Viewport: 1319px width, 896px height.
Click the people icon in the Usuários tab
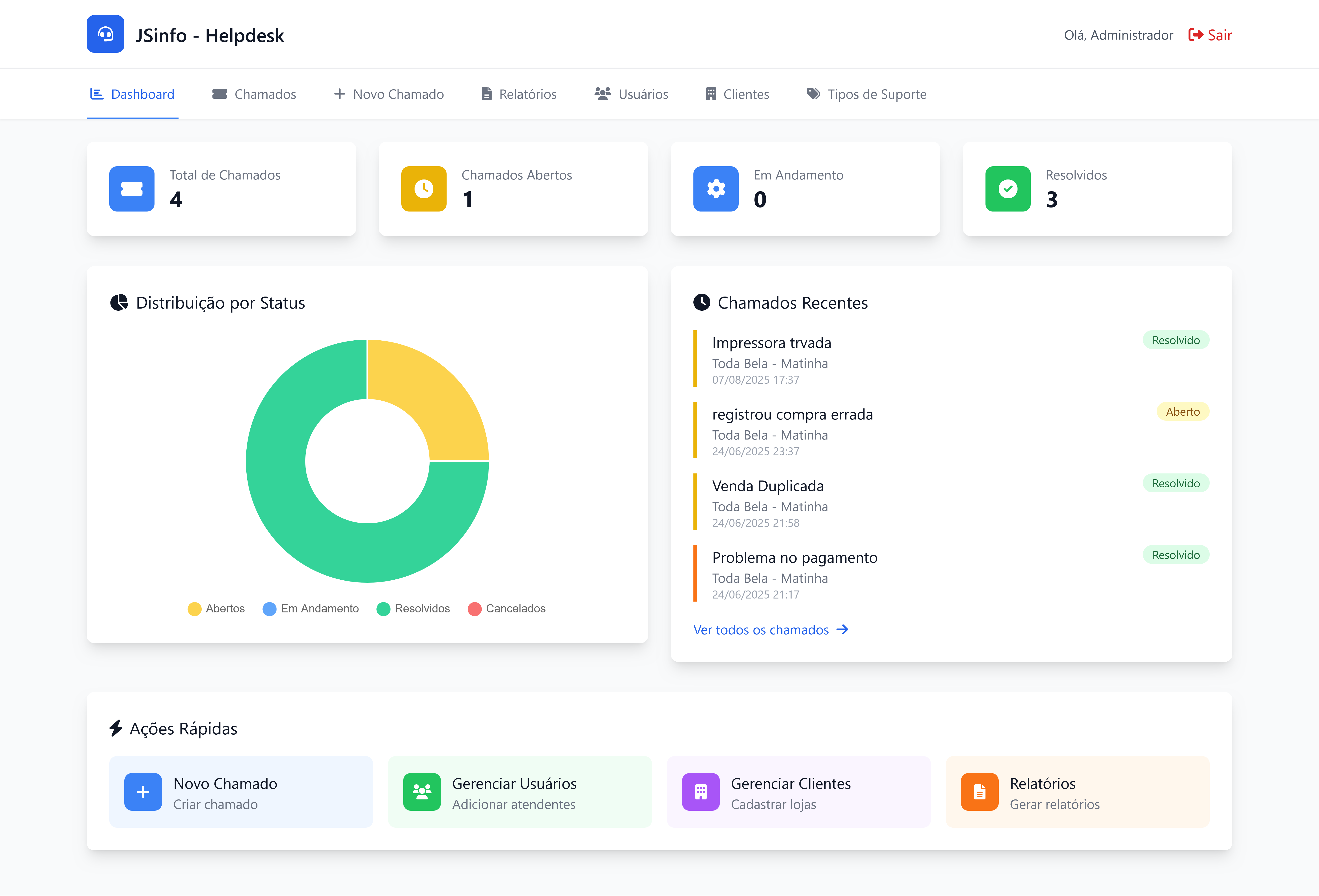(603, 94)
